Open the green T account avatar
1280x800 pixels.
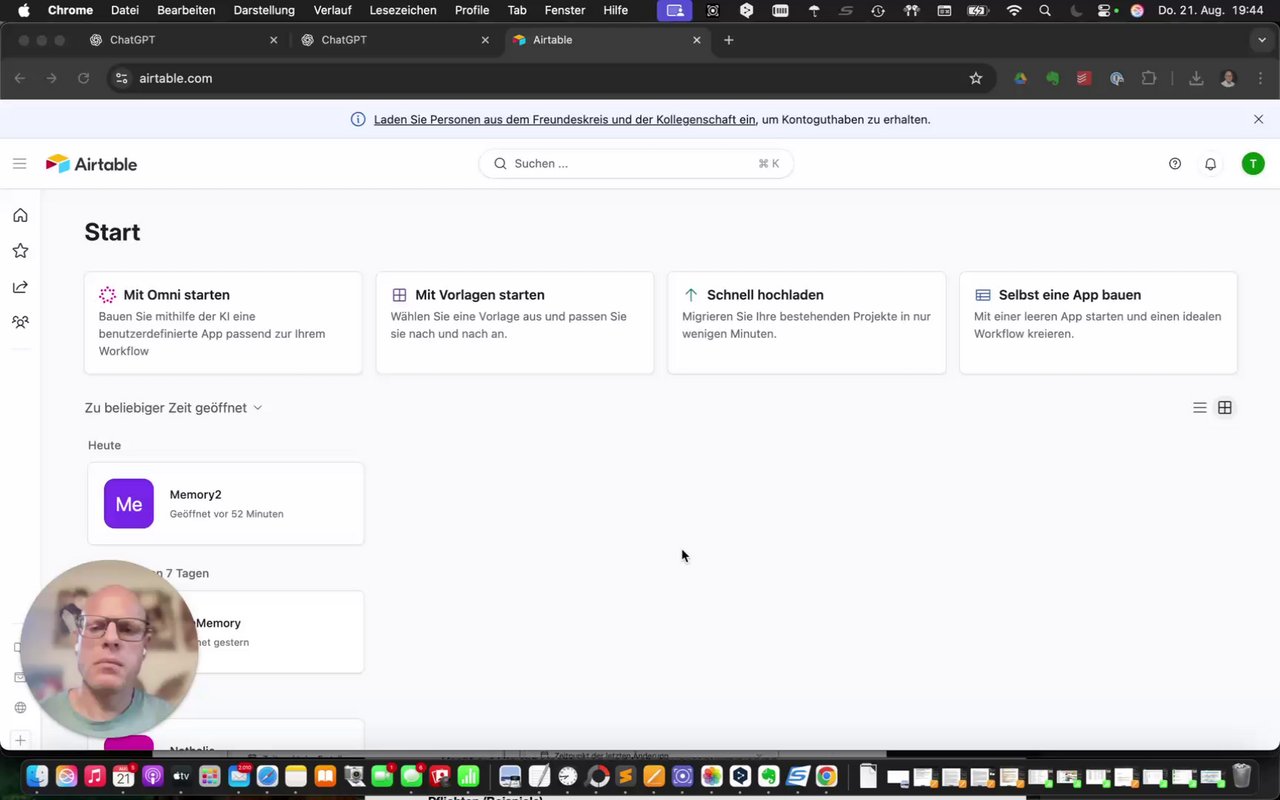[x=1253, y=163]
